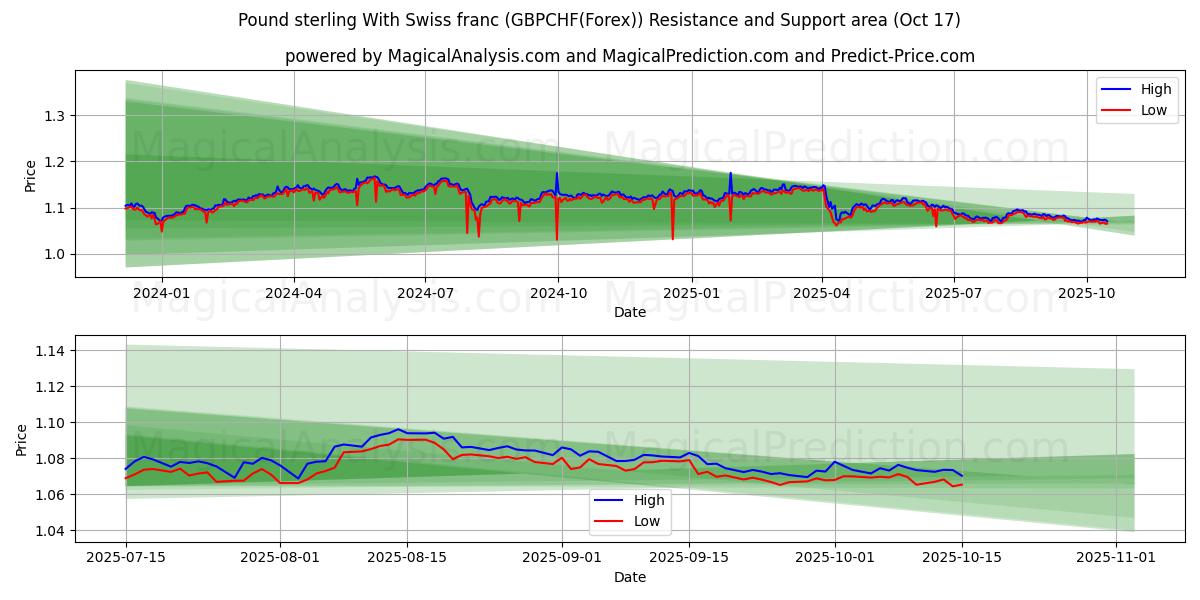
Task: Click the Pound sterling With Swiss franc chart title
Action: pyautogui.click(x=599, y=20)
